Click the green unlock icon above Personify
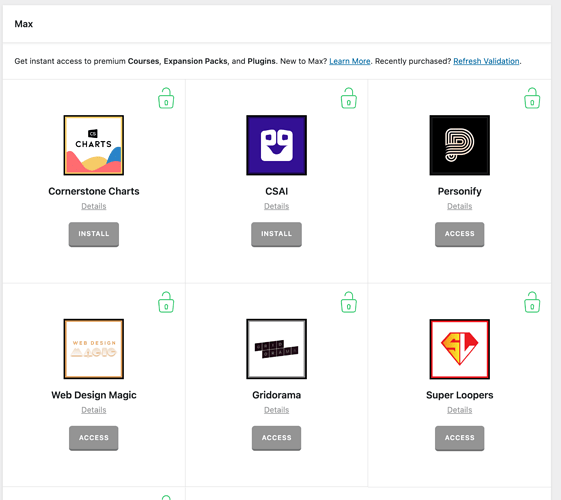 click(x=532, y=98)
